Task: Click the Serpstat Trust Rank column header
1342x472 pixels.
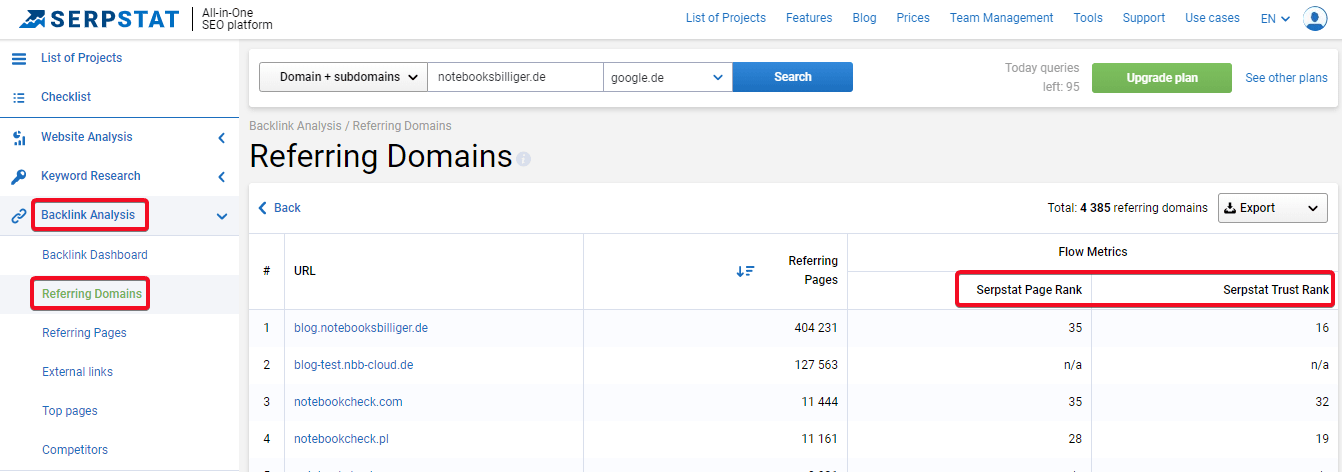Action: click(1276, 290)
